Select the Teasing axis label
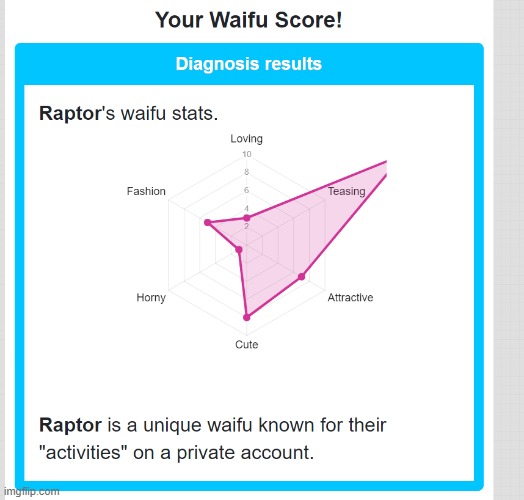524x500 pixels. click(x=347, y=191)
